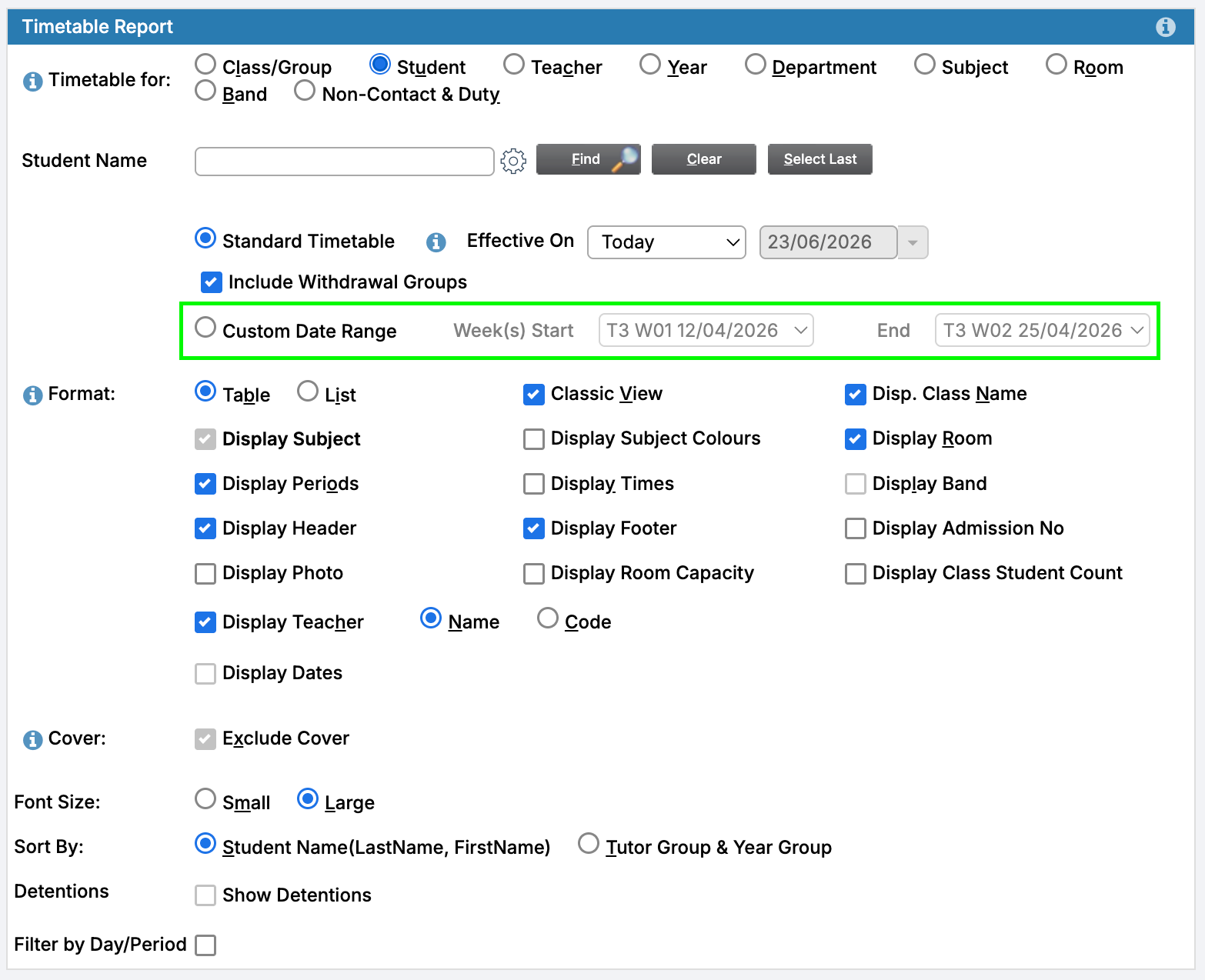
Task: Open the End week dropdown
Action: (1043, 331)
